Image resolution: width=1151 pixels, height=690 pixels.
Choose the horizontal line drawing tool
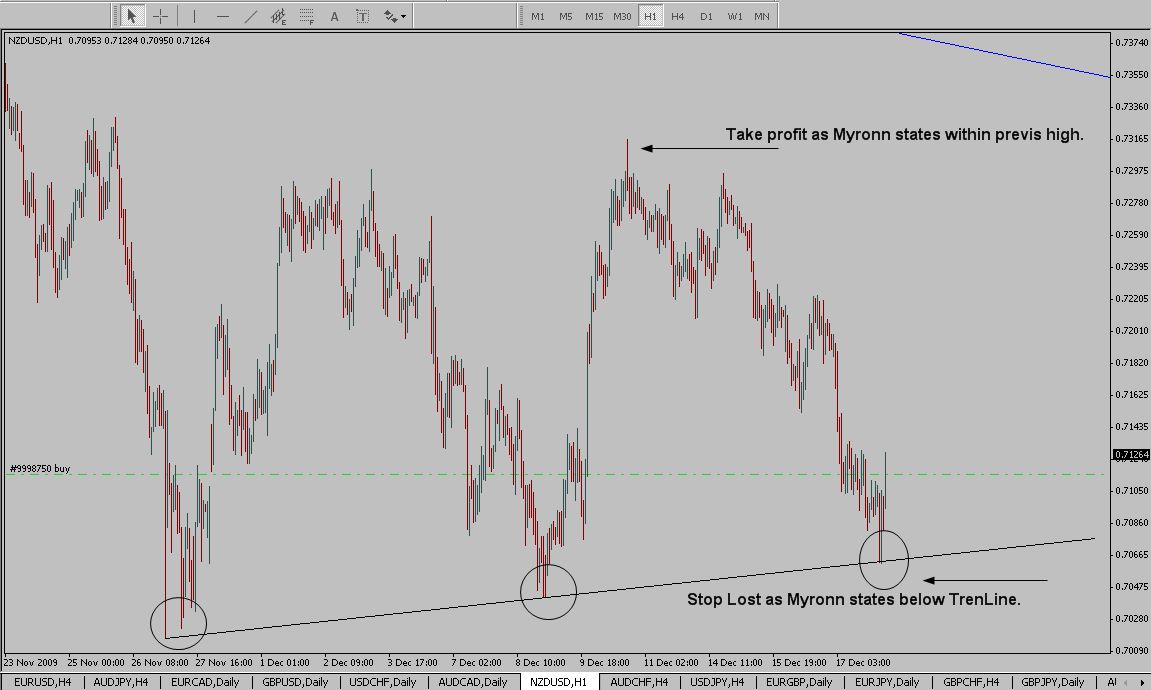coord(222,16)
